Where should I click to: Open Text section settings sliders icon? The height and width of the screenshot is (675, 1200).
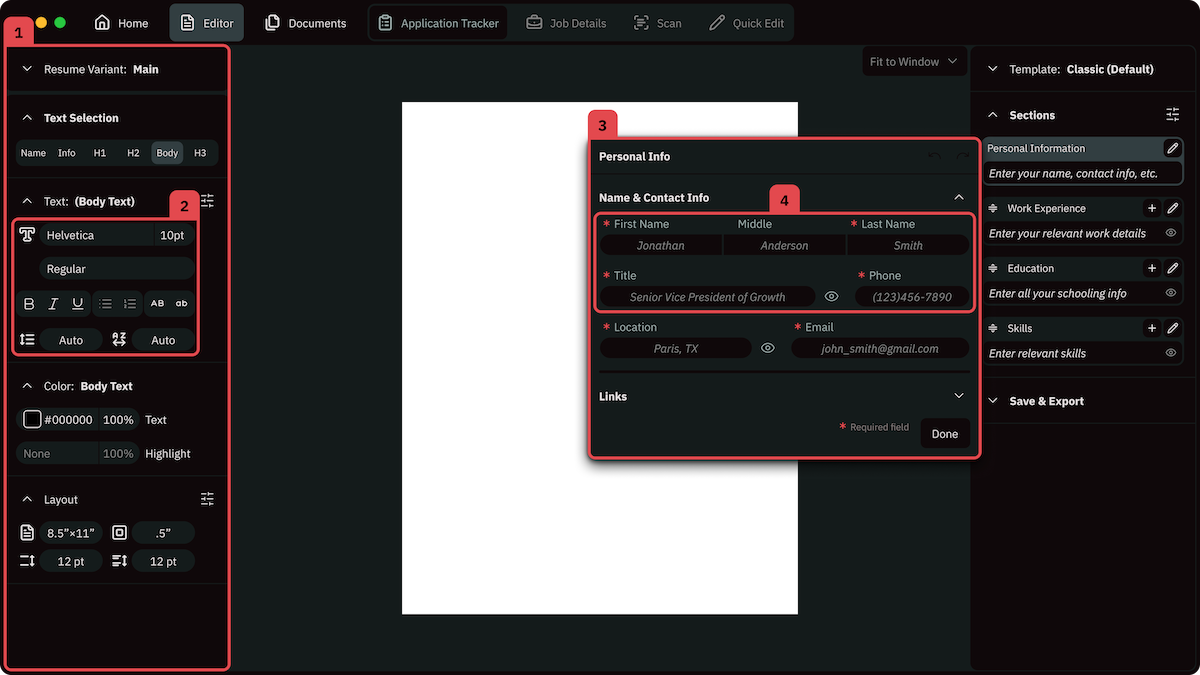[x=207, y=201]
